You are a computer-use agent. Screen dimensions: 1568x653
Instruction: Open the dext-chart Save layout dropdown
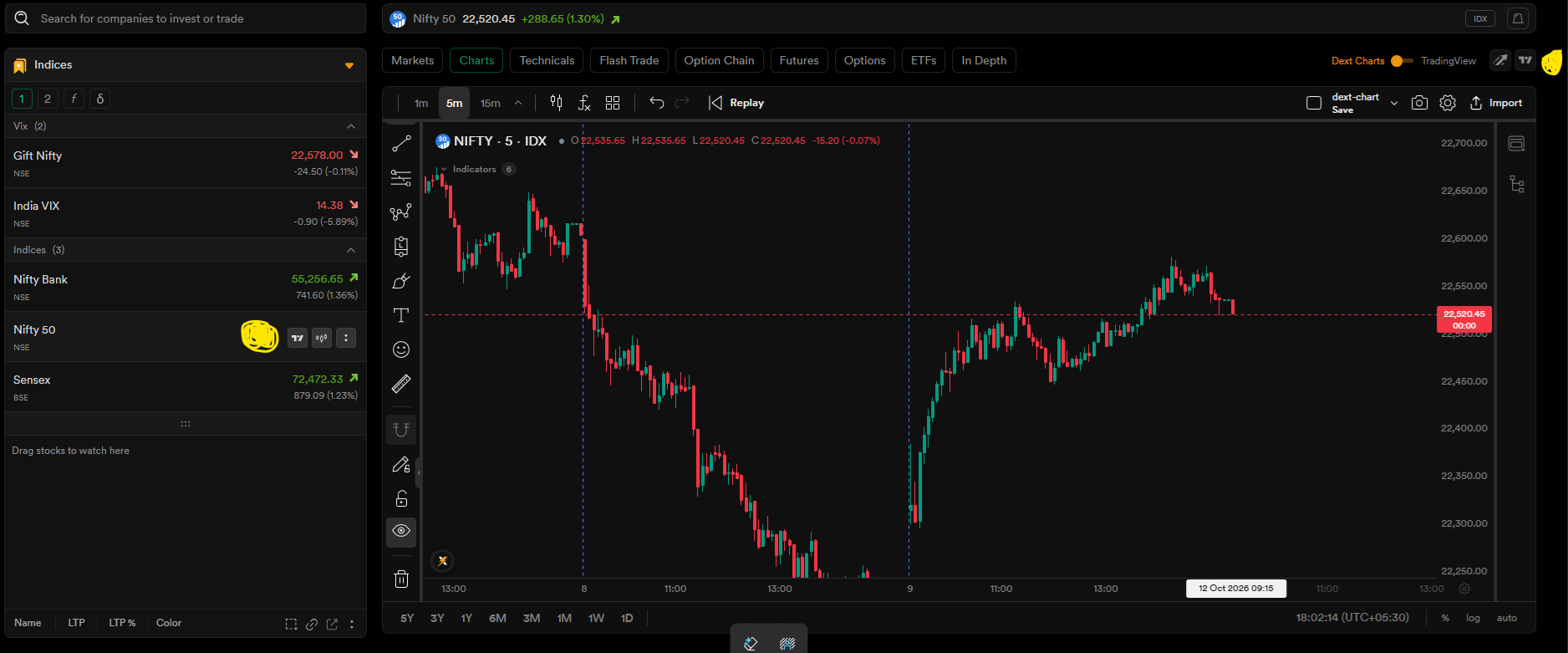tap(1394, 103)
